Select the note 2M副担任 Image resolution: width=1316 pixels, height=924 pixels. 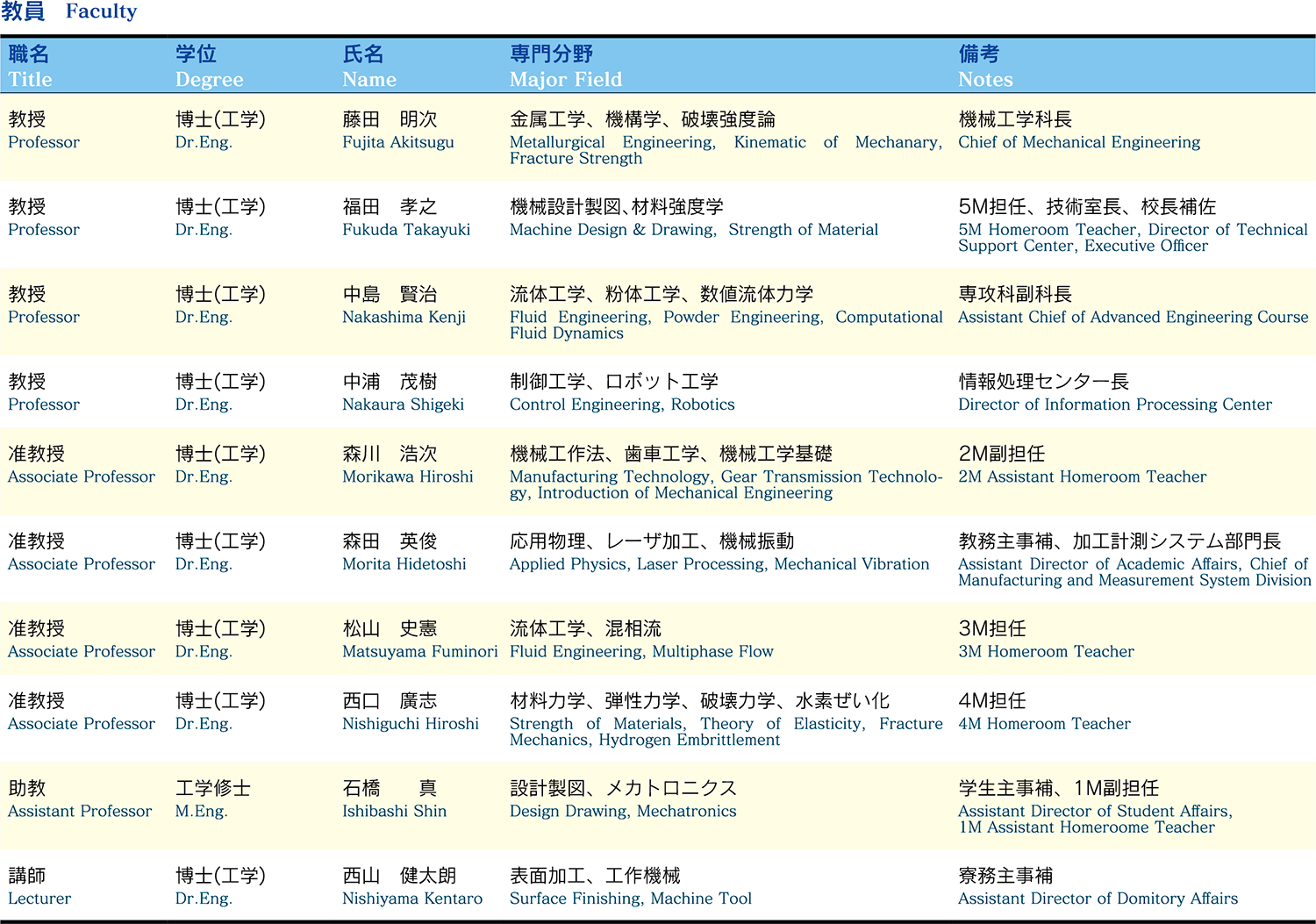point(1002,455)
